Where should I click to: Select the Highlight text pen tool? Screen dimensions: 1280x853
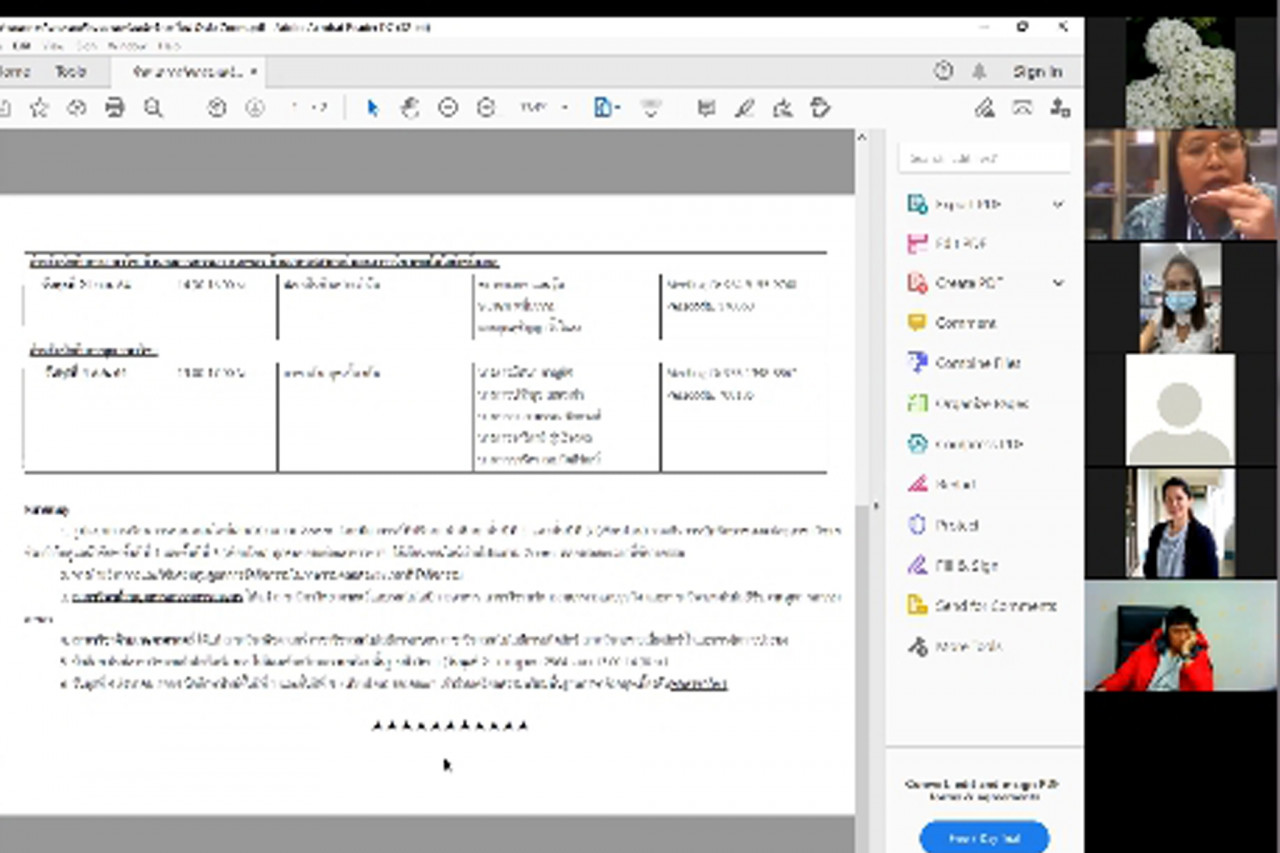(x=744, y=108)
